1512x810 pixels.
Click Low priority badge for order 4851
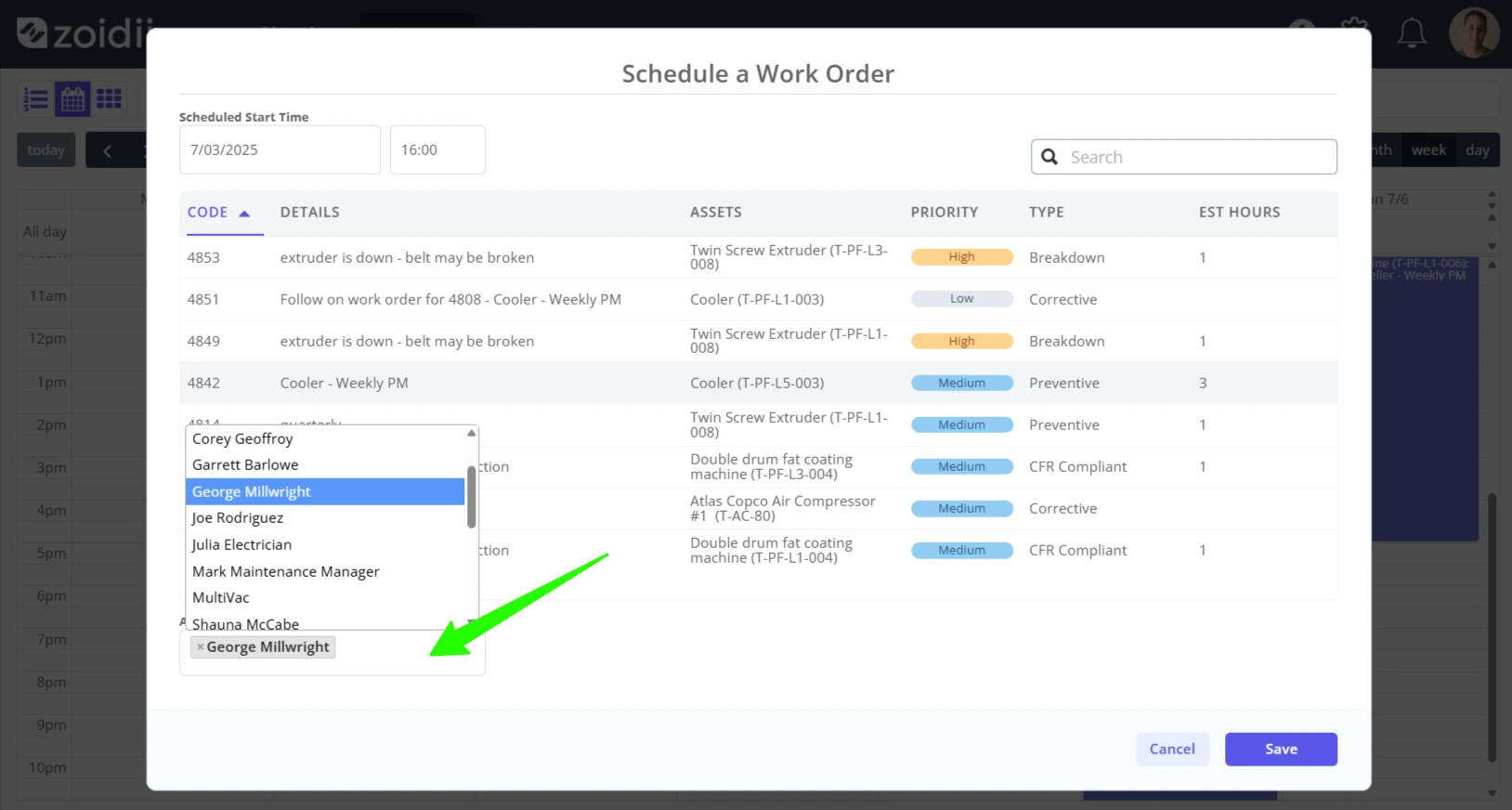point(962,299)
